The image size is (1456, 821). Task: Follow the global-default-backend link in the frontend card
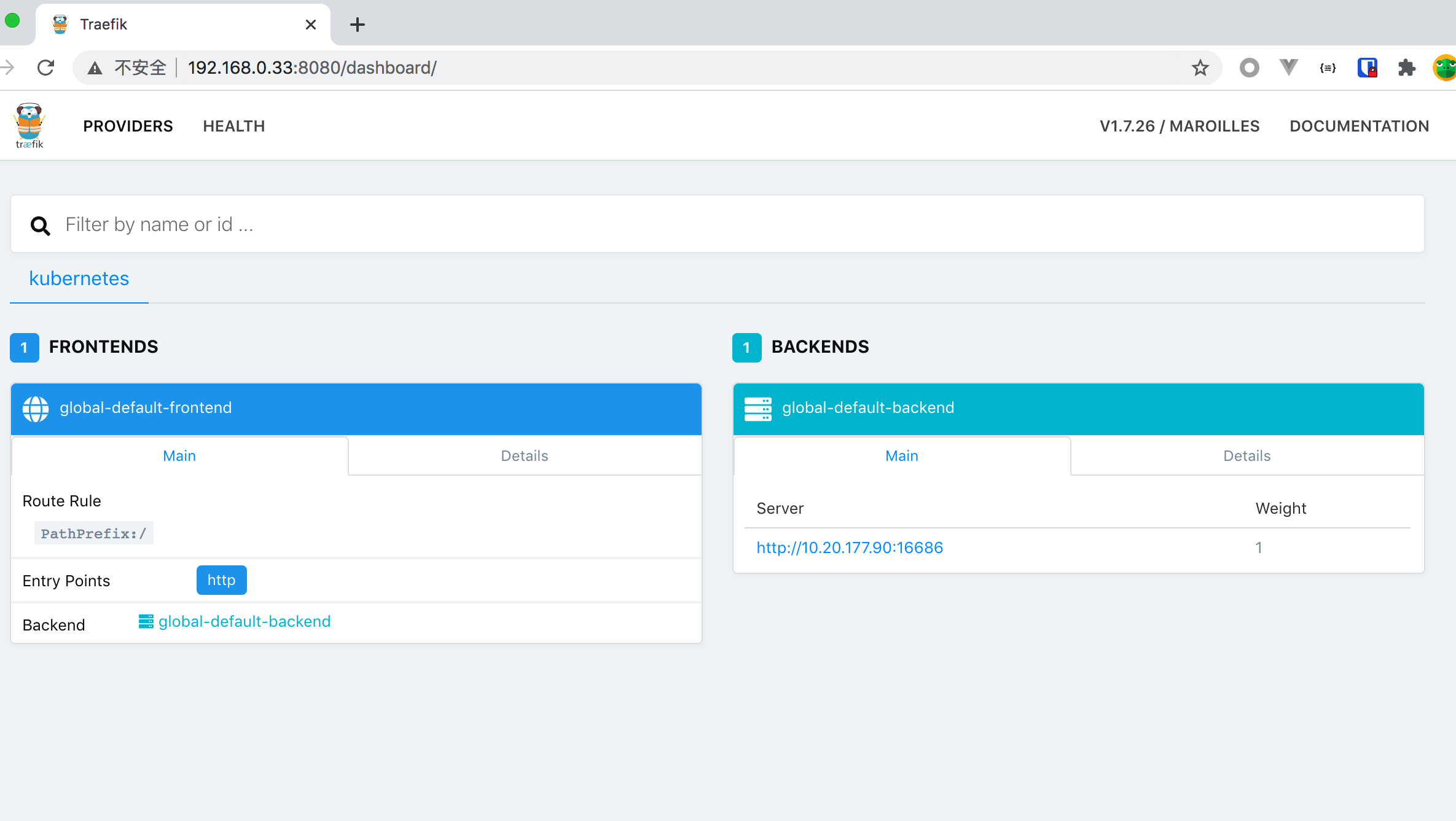244,622
